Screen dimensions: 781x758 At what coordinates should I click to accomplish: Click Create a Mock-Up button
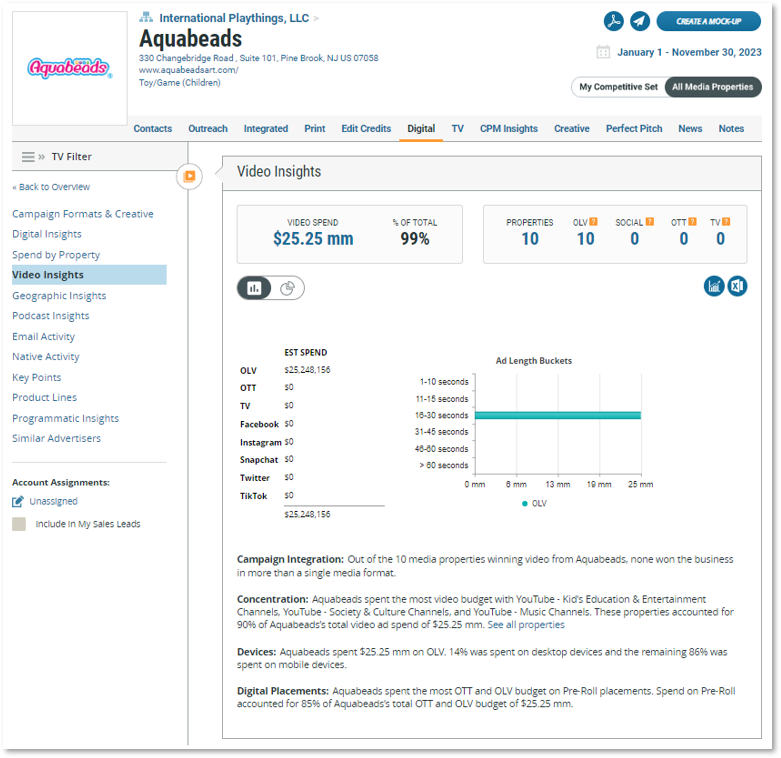pyautogui.click(x=708, y=21)
